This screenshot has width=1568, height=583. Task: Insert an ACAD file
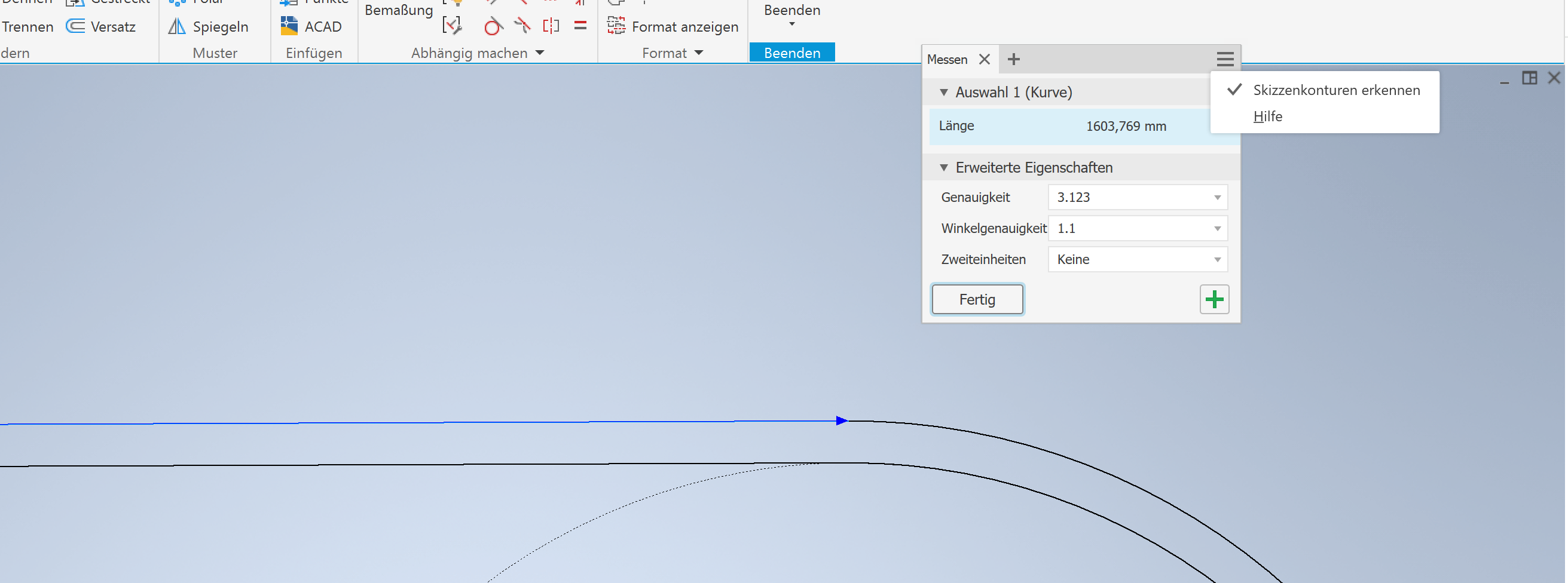tap(311, 26)
